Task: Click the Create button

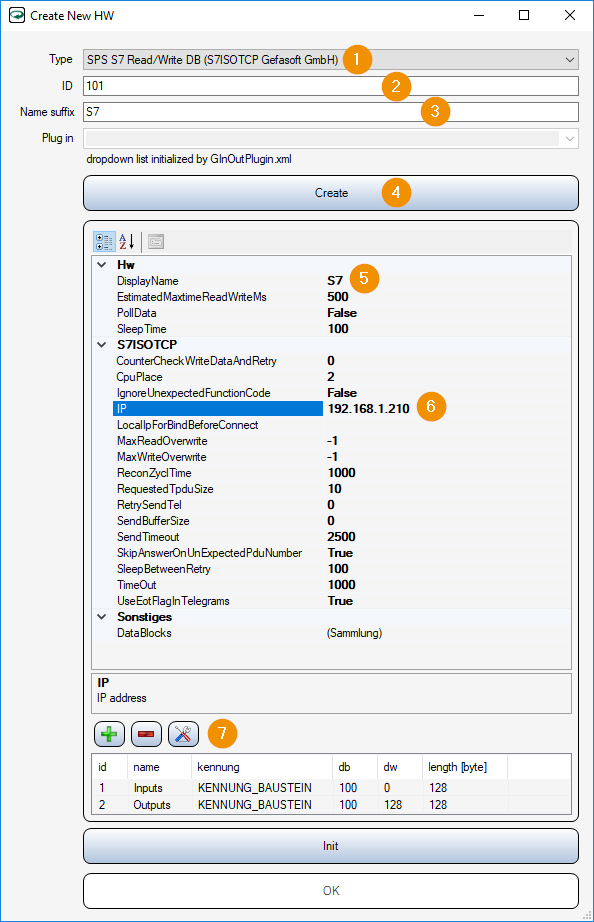Action: [331, 193]
